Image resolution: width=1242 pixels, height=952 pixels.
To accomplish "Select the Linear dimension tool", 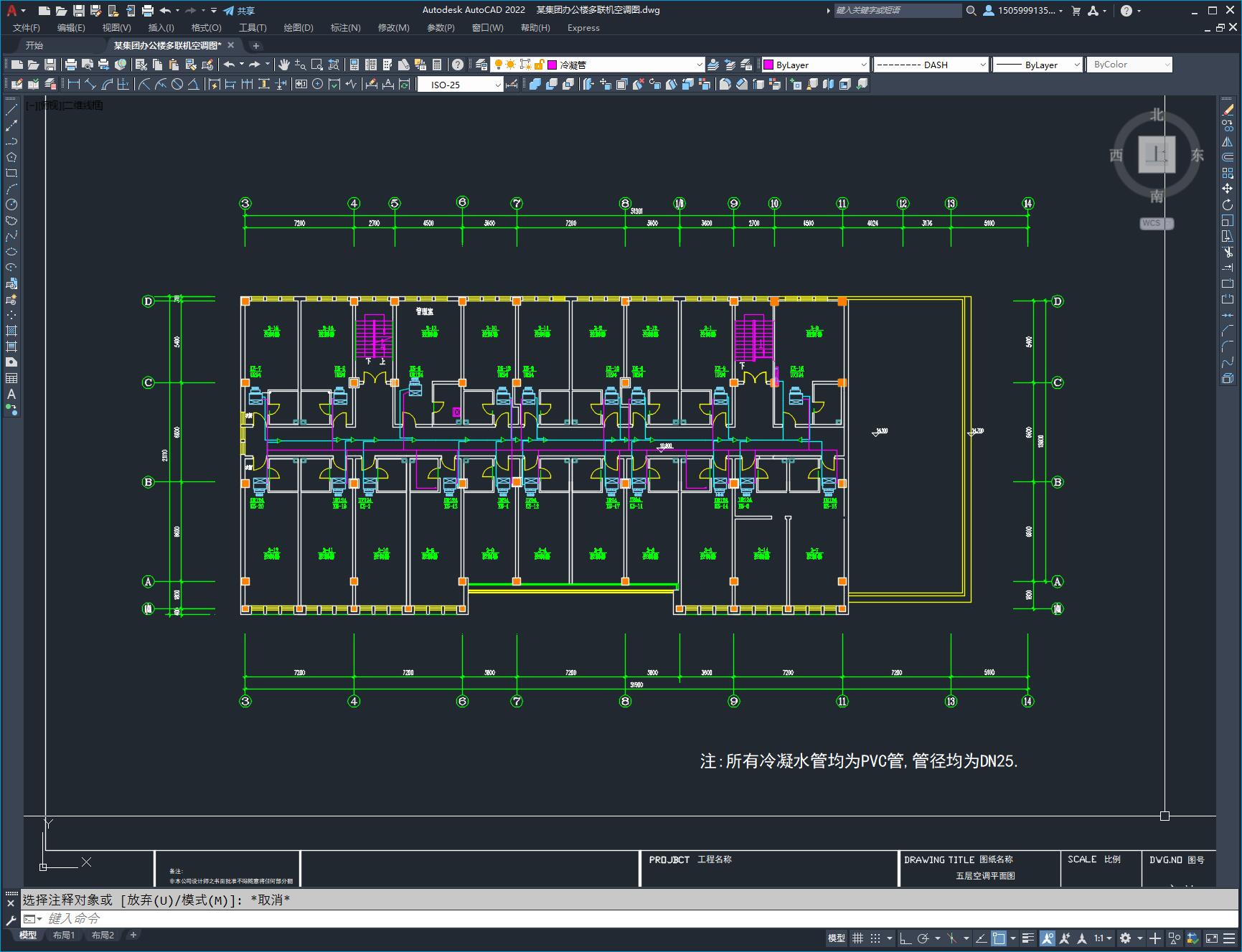I will (74, 85).
